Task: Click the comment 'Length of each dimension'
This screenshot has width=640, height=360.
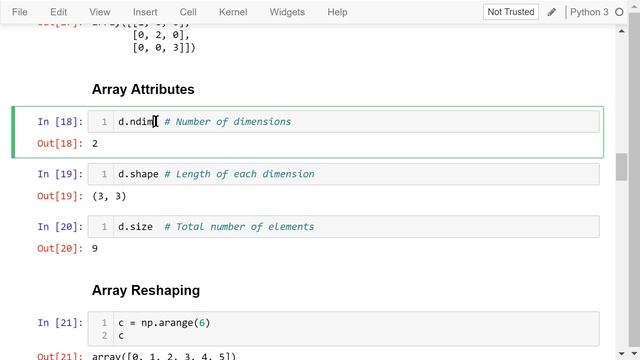Action: 239,174
